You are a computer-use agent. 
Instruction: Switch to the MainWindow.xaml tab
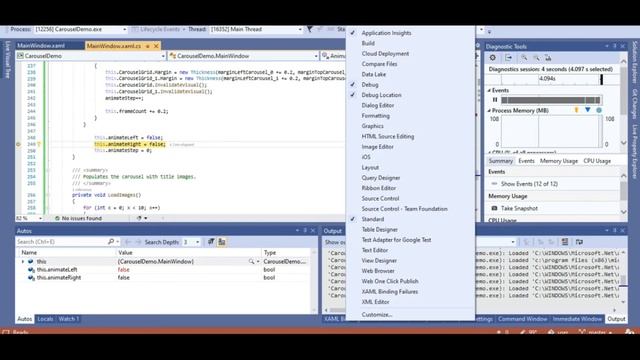(x=41, y=46)
